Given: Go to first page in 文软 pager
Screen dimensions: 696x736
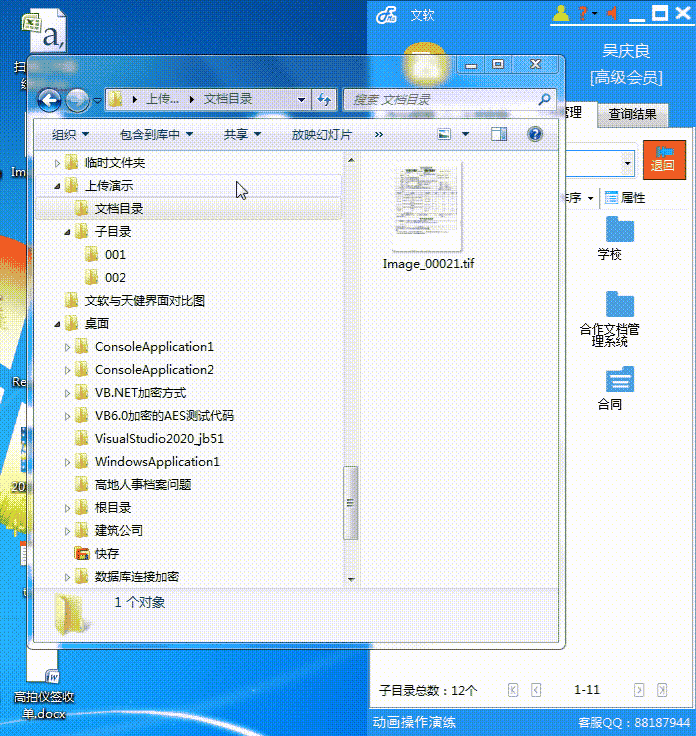Looking at the screenshot, I should tap(513, 690).
